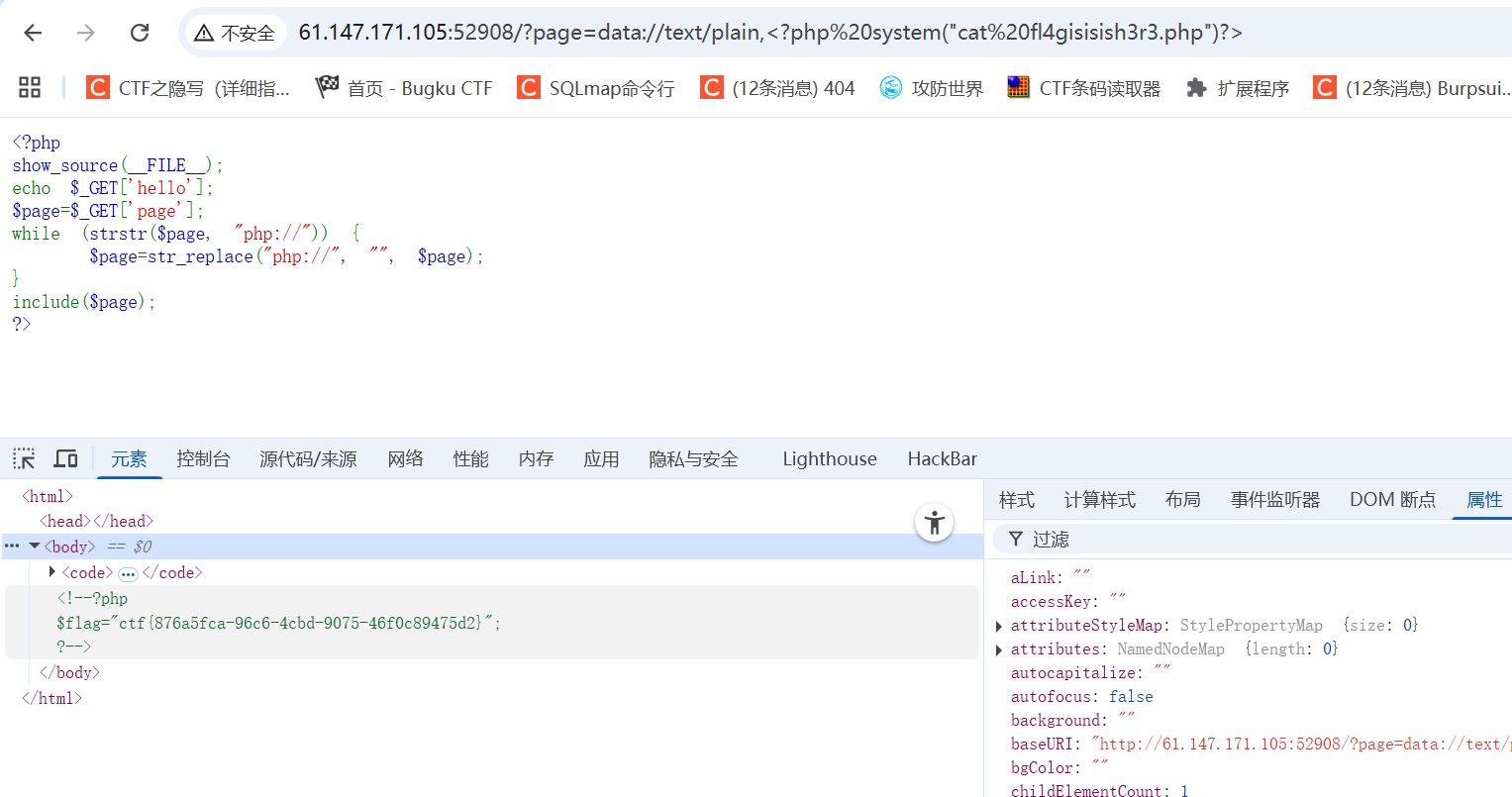Activate the inspect element picker tool
Viewport: 1512px width, 797px height.
(24, 458)
